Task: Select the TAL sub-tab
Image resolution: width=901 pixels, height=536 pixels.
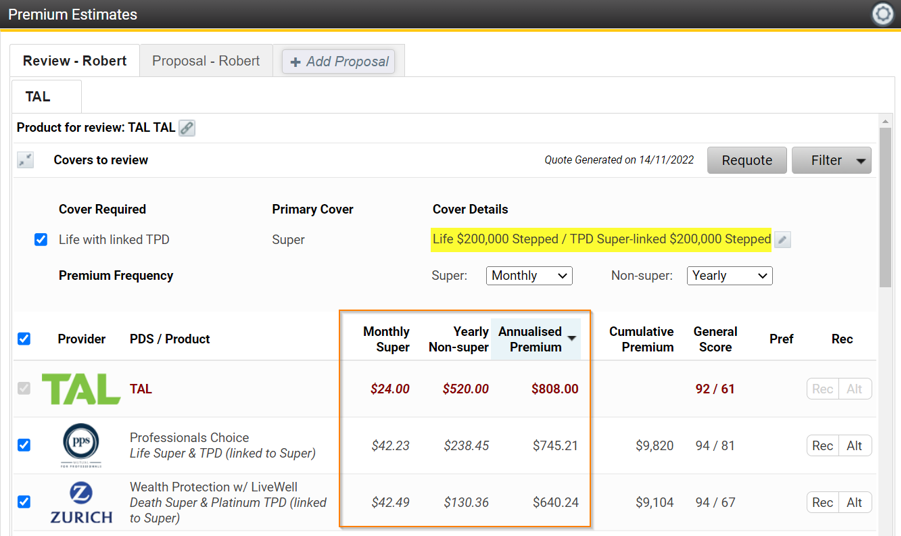Action: [x=38, y=97]
